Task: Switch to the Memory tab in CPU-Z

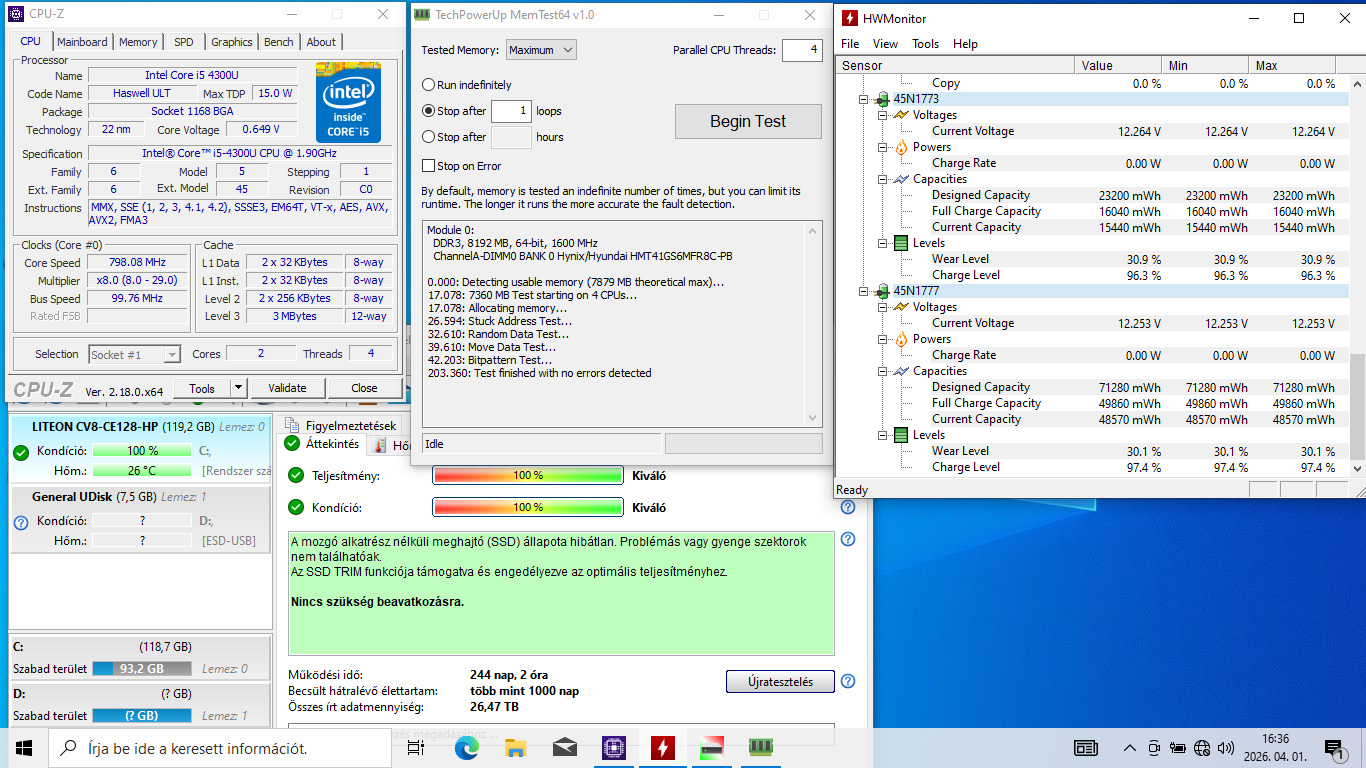Action: point(138,42)
